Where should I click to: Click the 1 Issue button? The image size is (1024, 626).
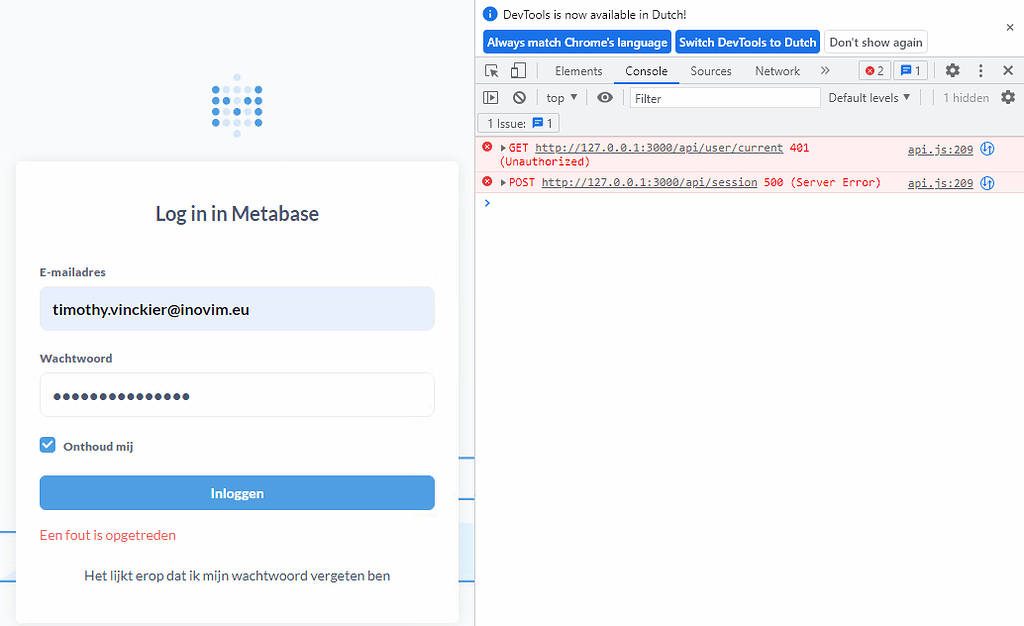click(519, 123)
